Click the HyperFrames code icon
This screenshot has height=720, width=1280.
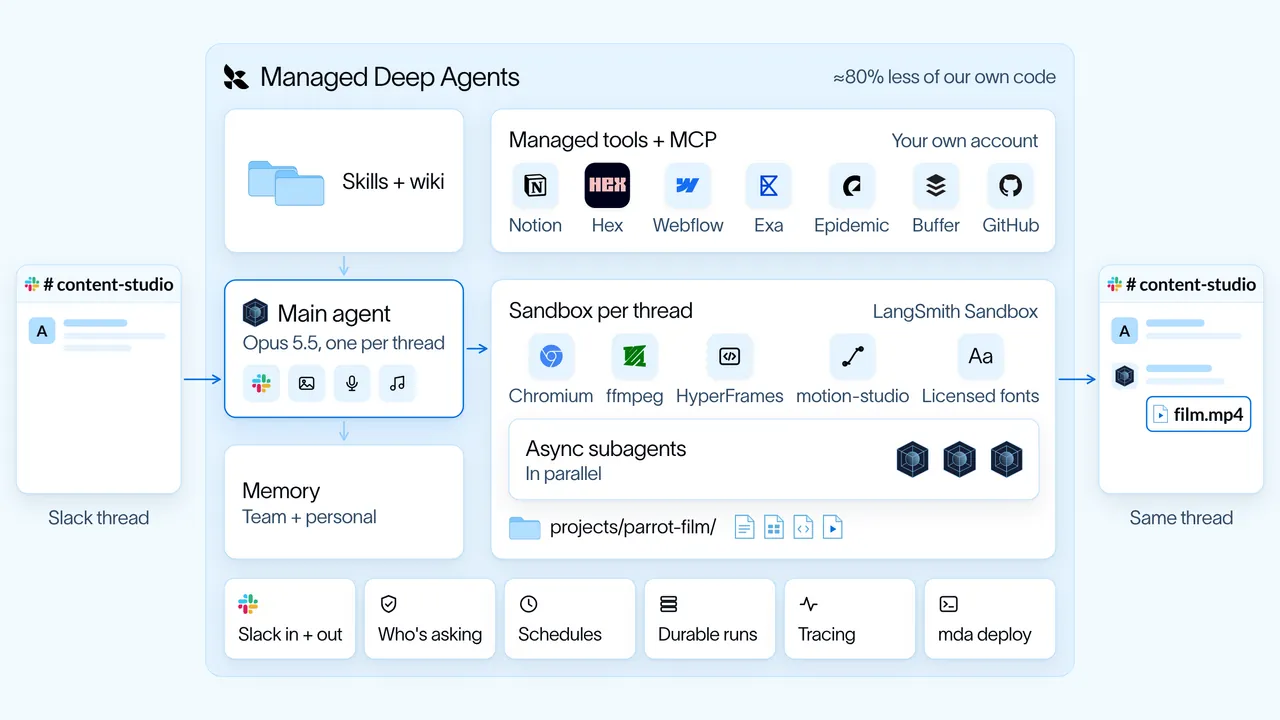pos(729,357)
